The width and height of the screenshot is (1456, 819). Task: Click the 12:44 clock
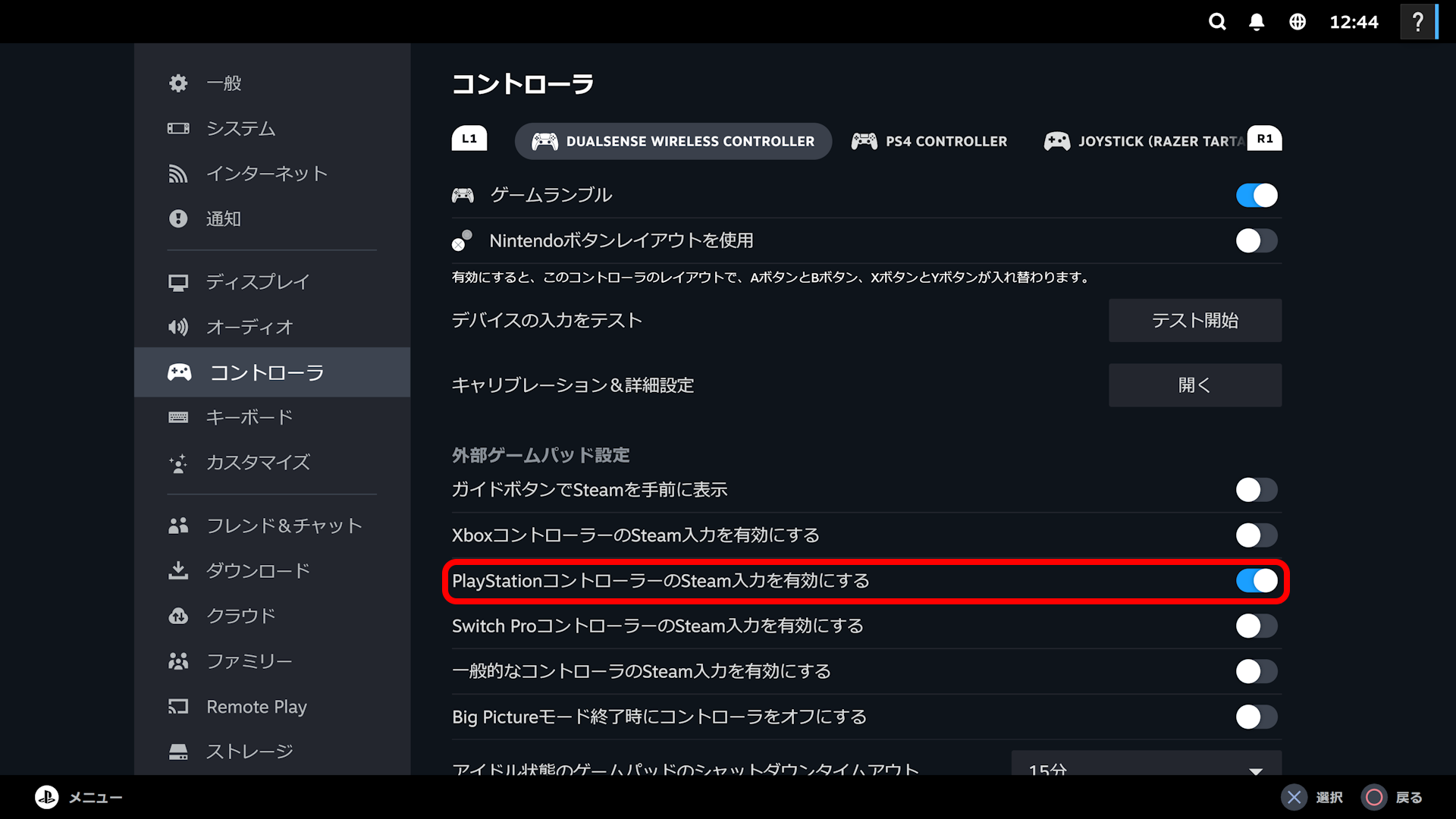(1354, 22)
